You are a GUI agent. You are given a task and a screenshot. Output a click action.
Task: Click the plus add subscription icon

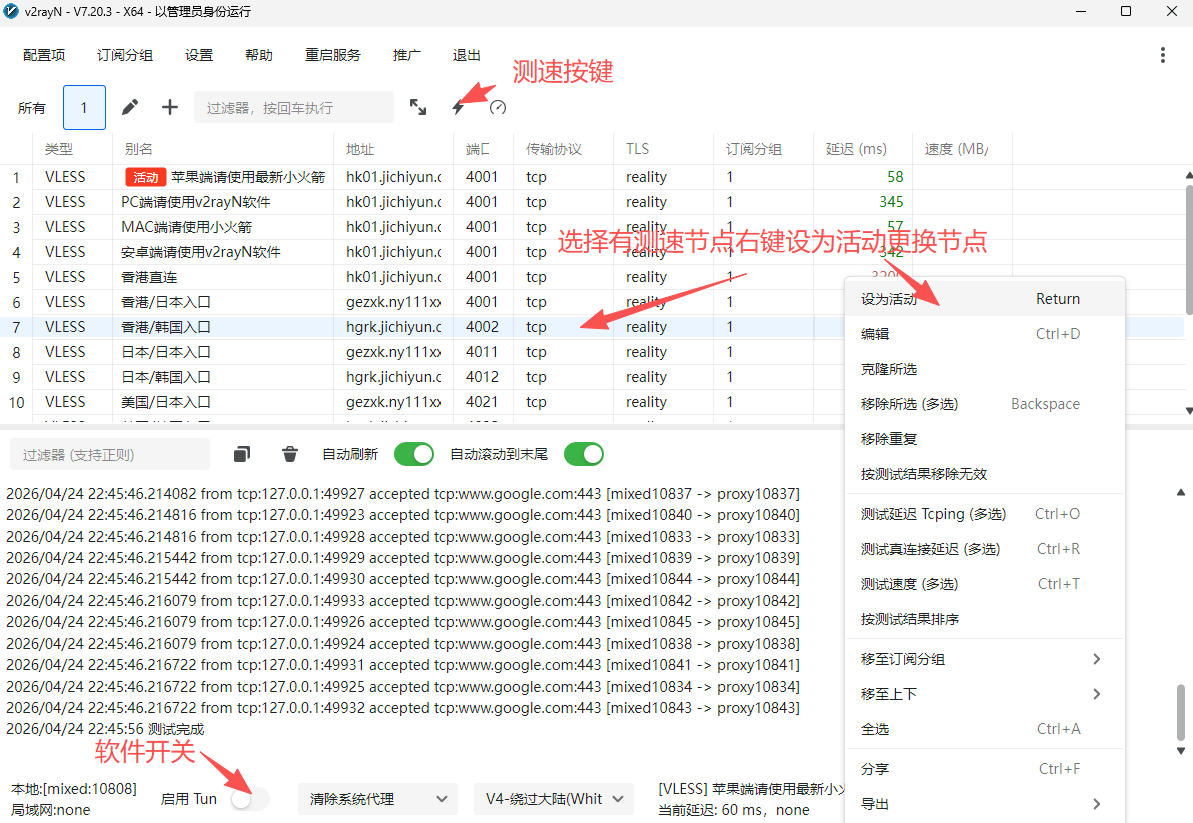click(x=170, y=107)
